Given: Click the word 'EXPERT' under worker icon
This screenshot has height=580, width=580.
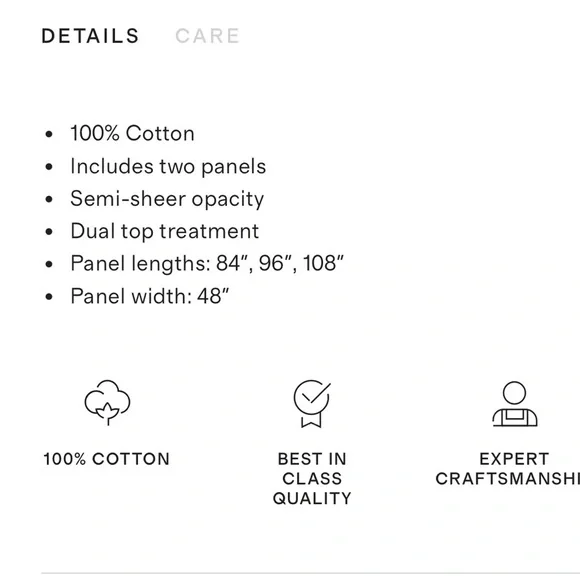Looking at the screenshot, I should (x=514, y=459).
